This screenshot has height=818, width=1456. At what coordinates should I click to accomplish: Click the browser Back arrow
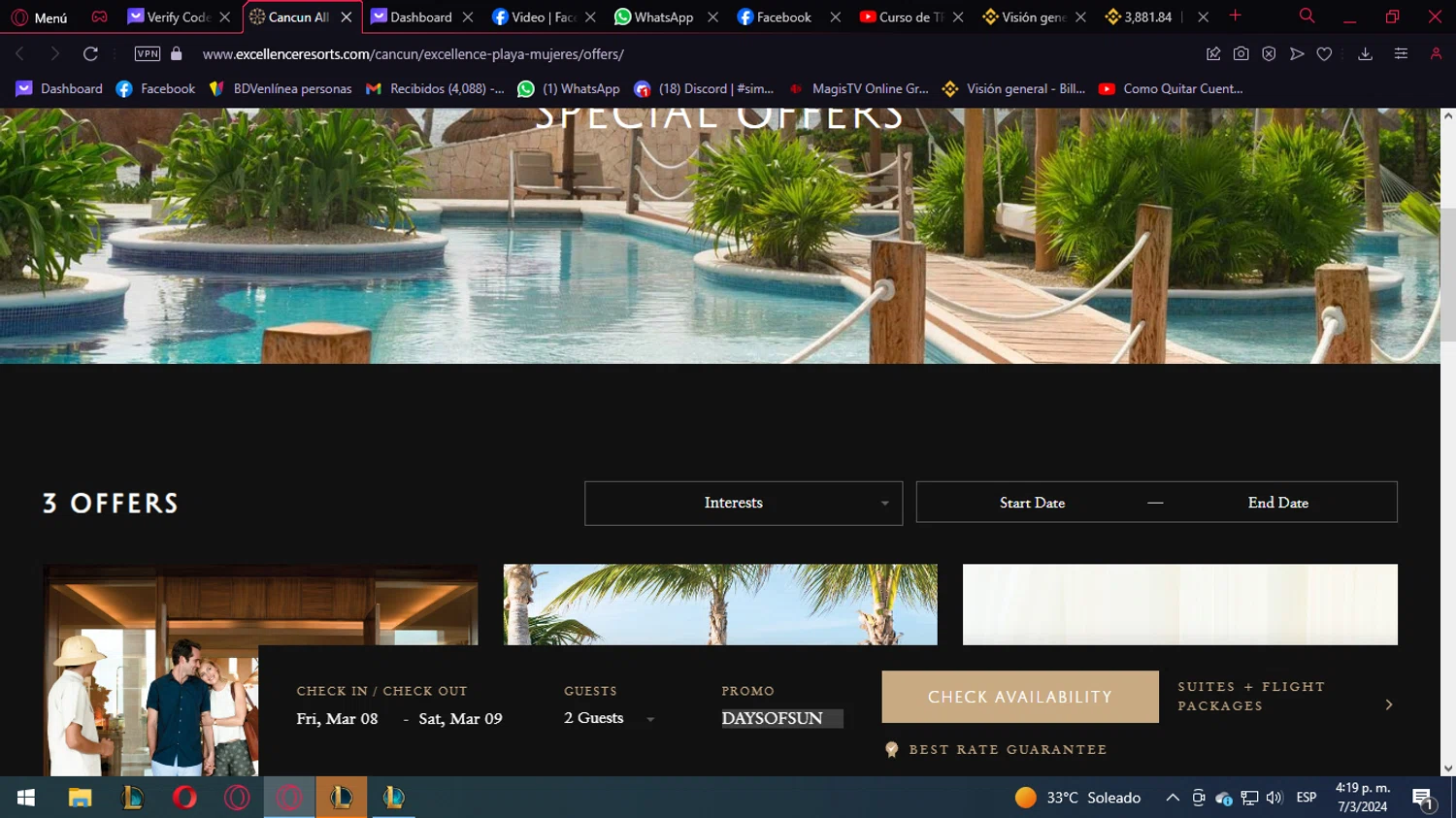click(x=20, y=54)
